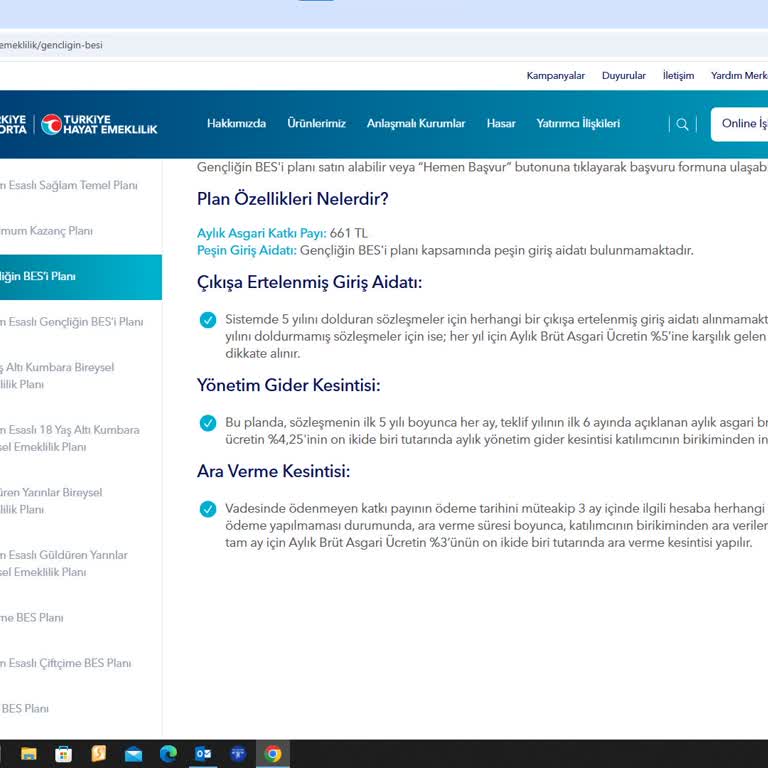This screenshot has height=768, width=768.
Task: Select Esaslı Gençliğin BES'i Planı in sidebar
Action: coord(72,322)
